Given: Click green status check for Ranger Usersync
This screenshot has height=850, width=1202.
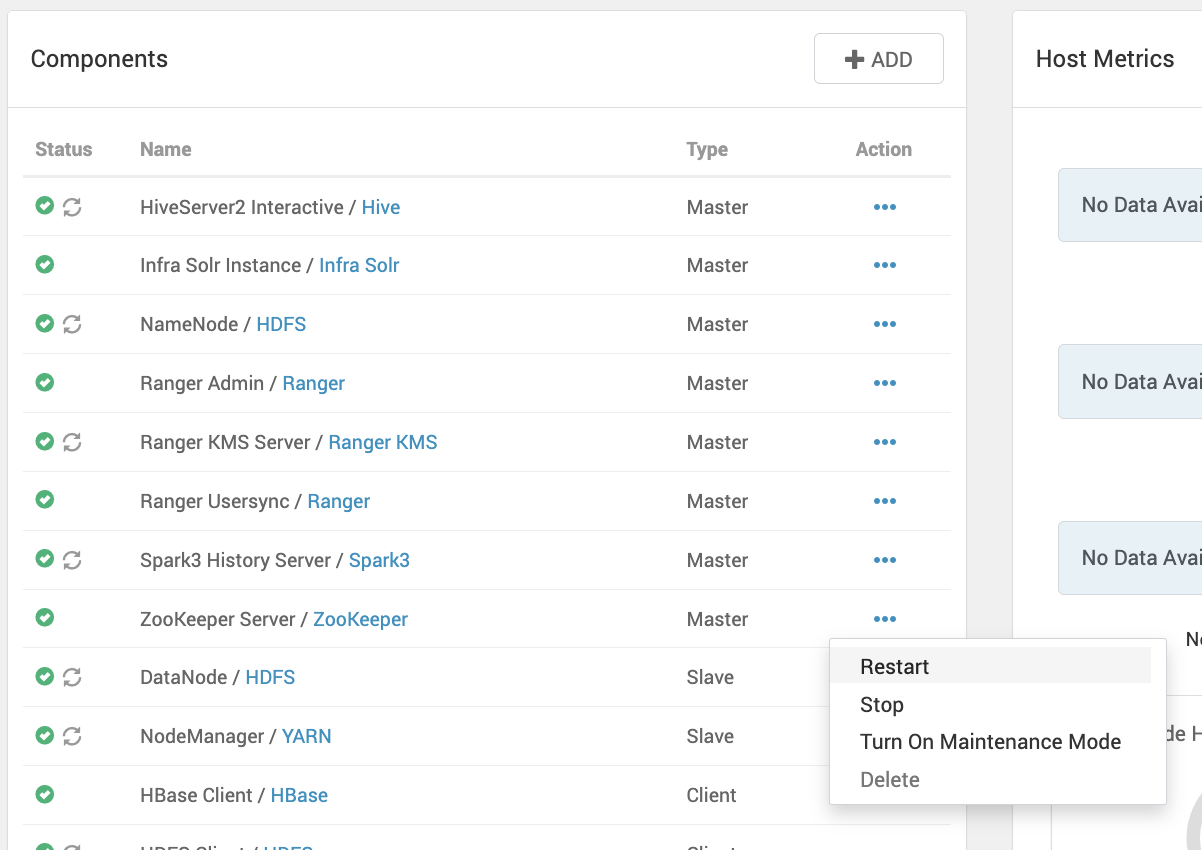Looking at the screenshot, I should (44, 499).
